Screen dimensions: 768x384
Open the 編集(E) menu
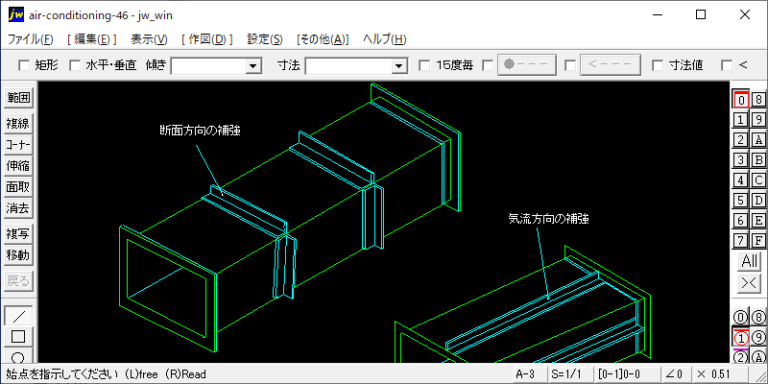click(92, 40)
